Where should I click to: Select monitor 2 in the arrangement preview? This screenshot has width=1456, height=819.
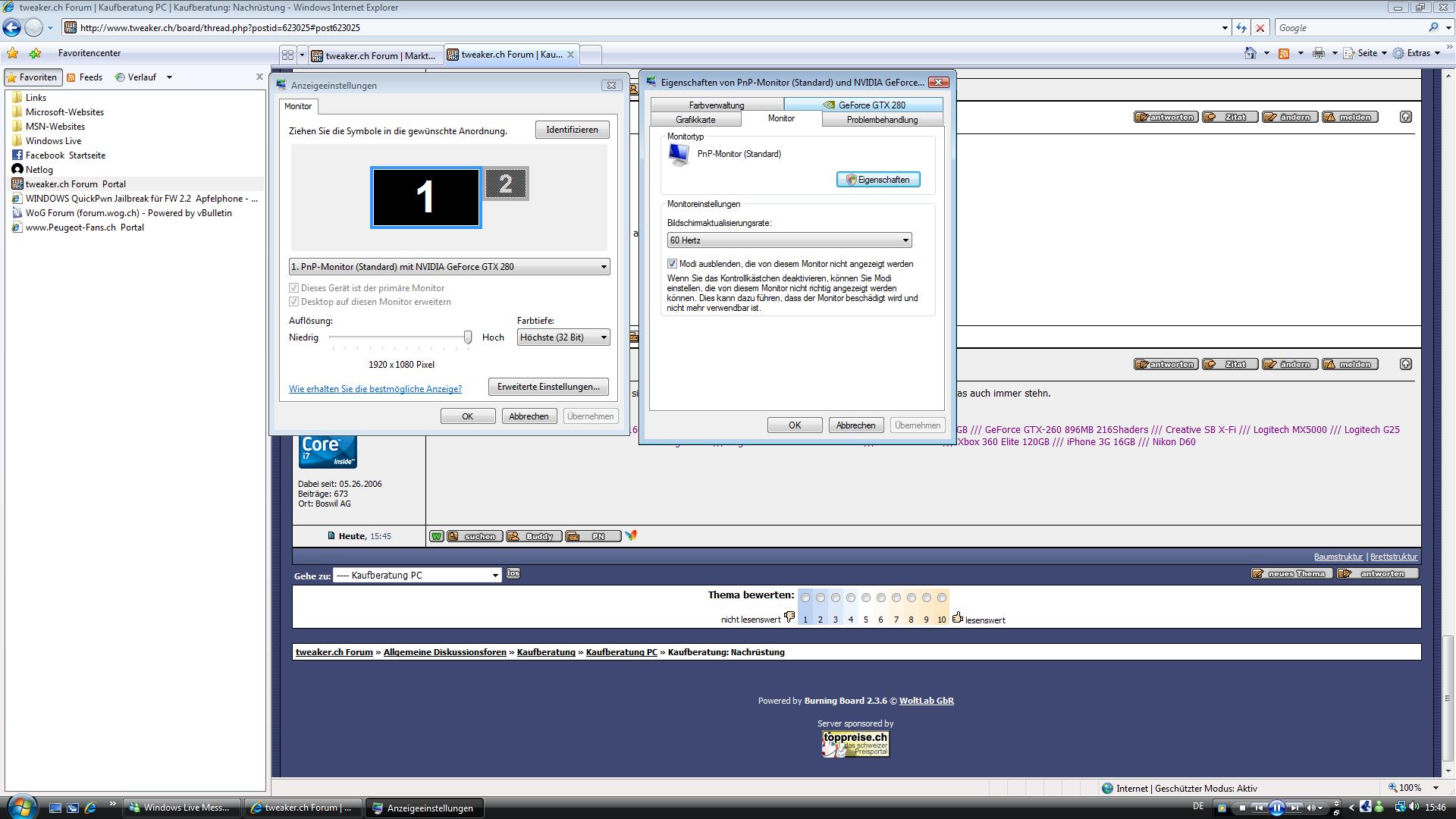pos(506,184)
